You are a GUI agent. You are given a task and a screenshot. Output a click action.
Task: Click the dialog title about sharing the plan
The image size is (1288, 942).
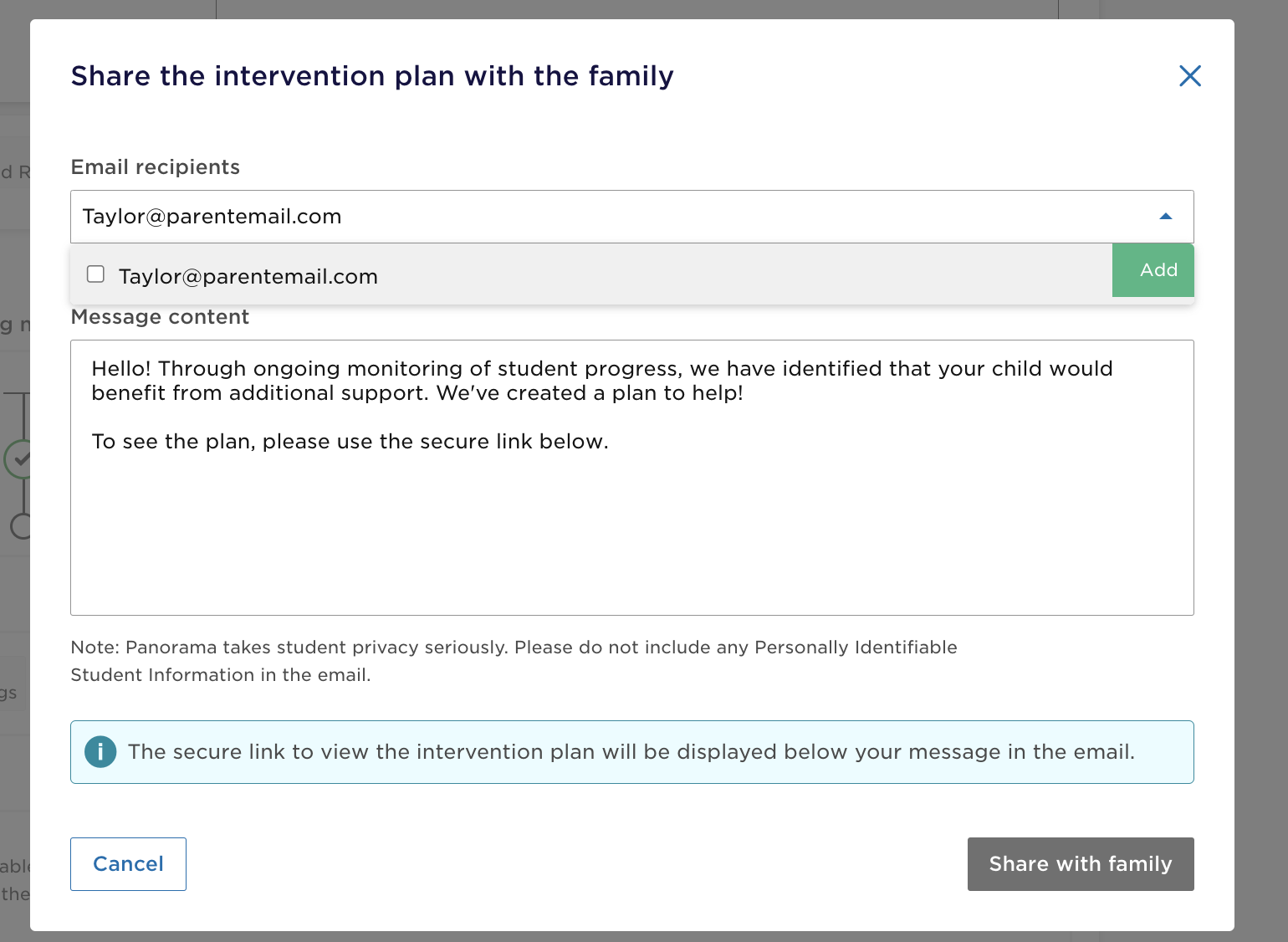372,76
